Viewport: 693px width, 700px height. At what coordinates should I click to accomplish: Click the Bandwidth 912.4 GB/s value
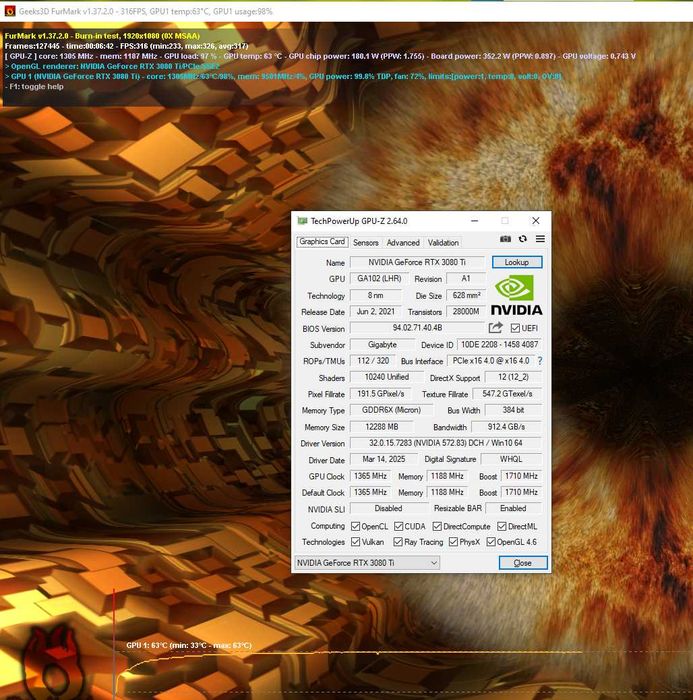pos(506,427)
